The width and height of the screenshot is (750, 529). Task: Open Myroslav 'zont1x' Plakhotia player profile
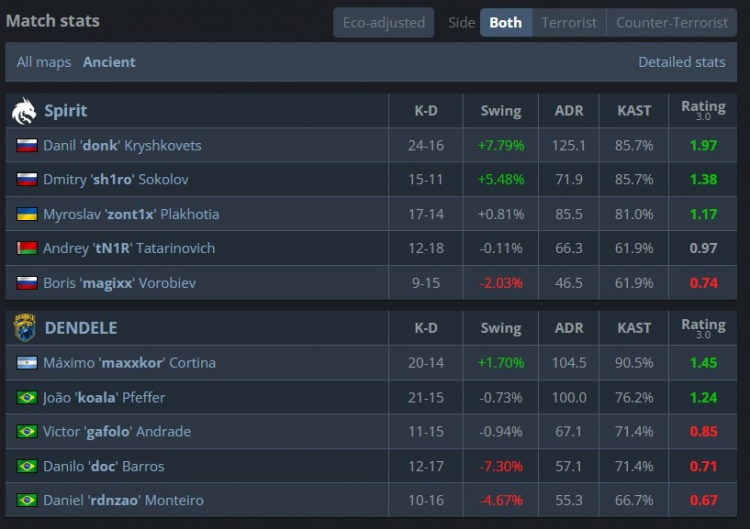click(x=131, y=214)
